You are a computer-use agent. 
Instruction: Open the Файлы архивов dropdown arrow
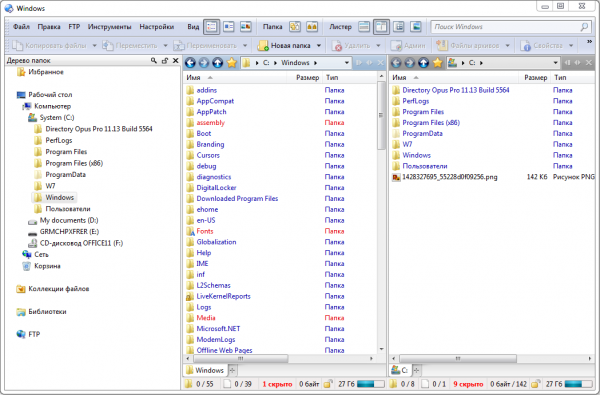click(507, 46)
